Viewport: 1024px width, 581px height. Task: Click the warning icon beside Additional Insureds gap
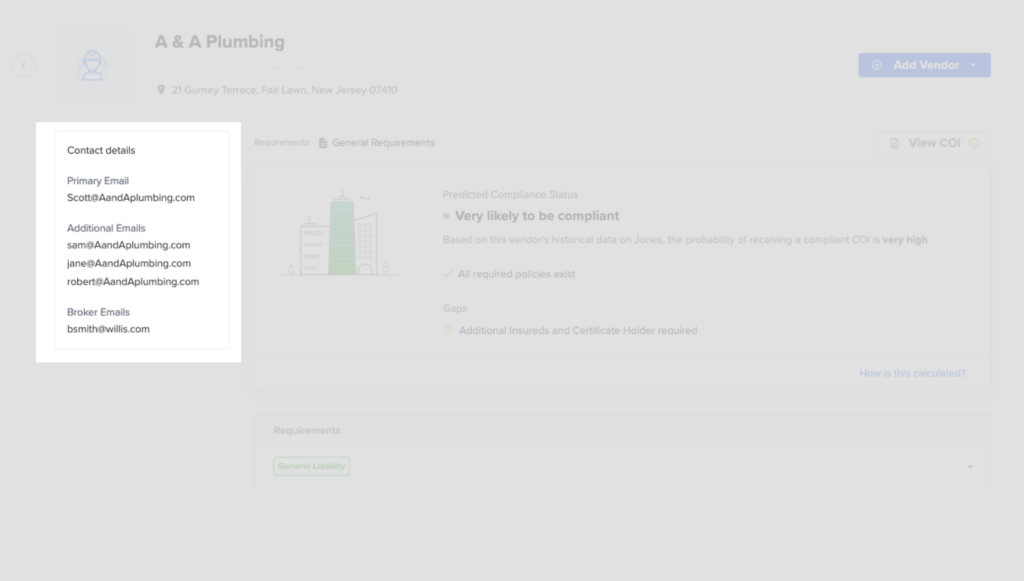pyautogui.click(x=448, y=330)
